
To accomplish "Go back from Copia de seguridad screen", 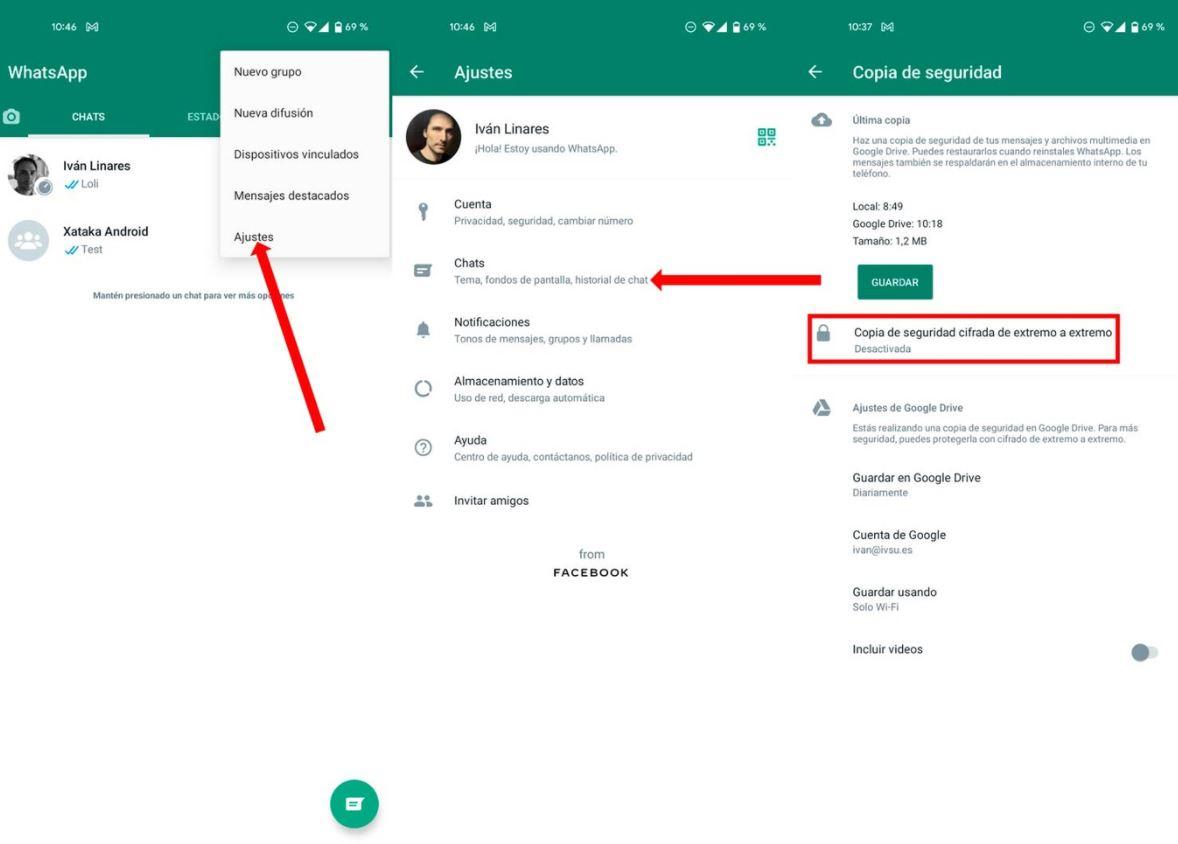I will pos(815,72).
